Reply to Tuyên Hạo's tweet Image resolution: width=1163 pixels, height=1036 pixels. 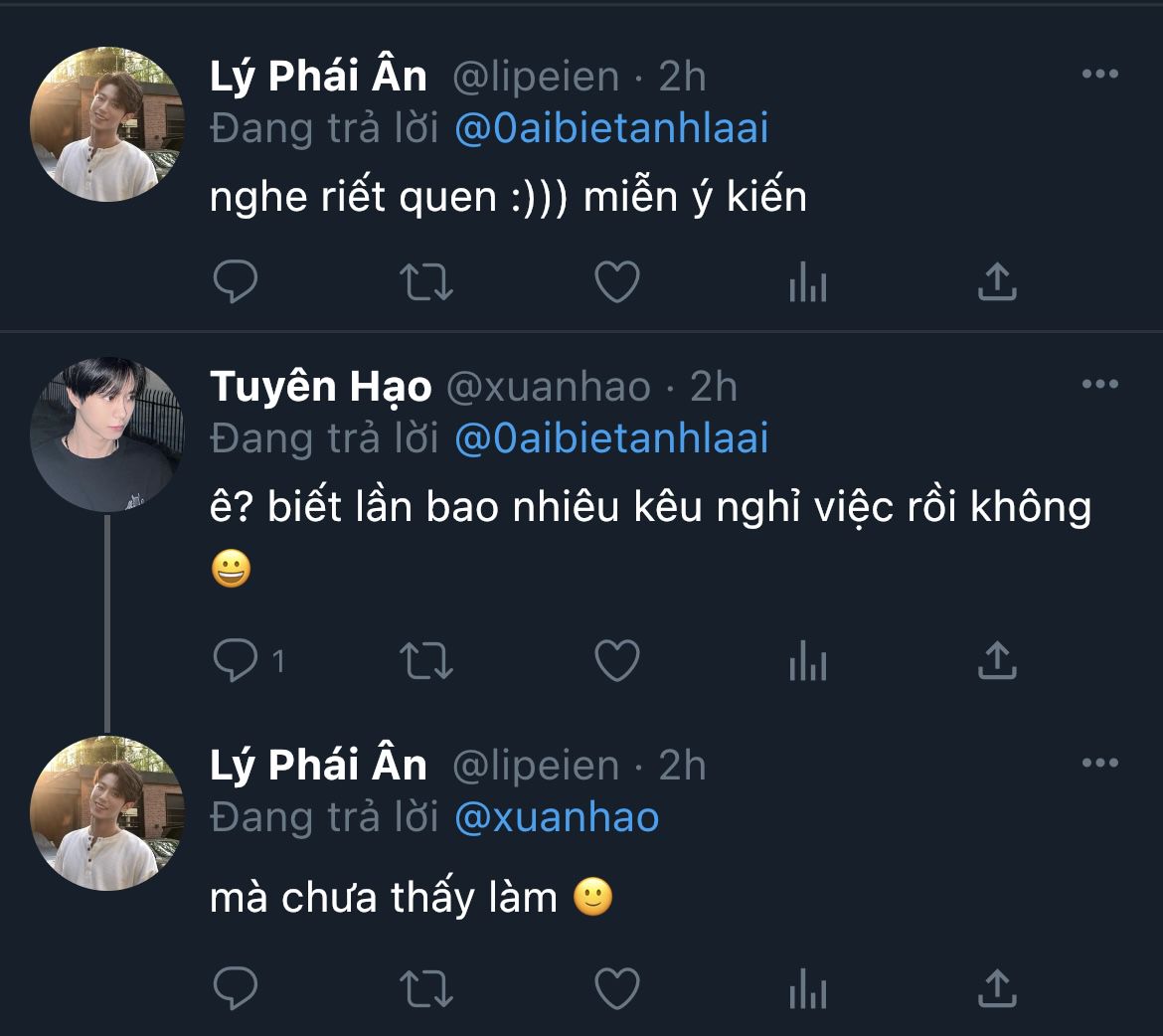[x=236, y=660]
